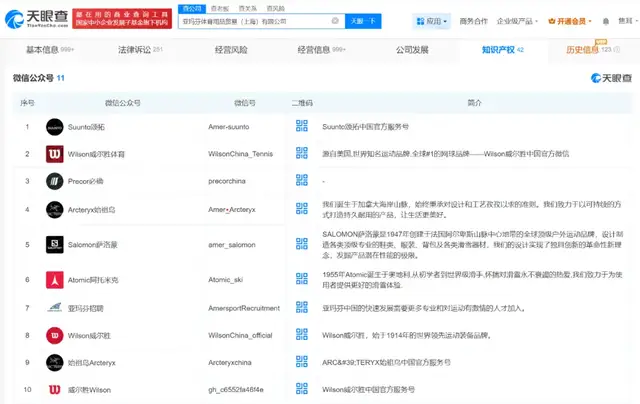The image size is (640, 404).
Task: Click the Atomic阿托米克 red logo icon
Action: click(x=54, y=280)
